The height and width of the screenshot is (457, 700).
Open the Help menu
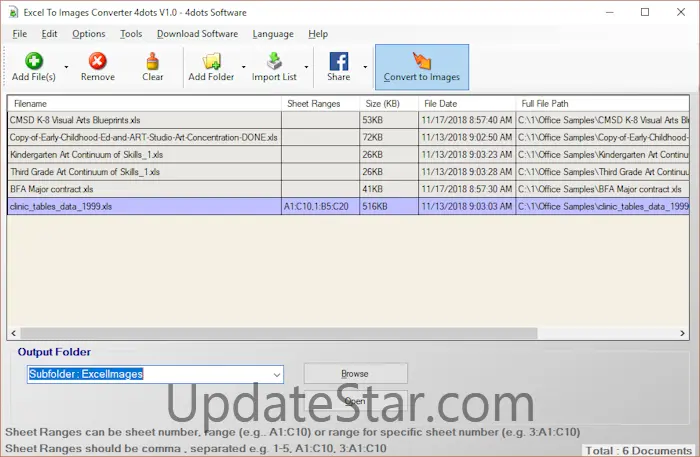point(318,34)
